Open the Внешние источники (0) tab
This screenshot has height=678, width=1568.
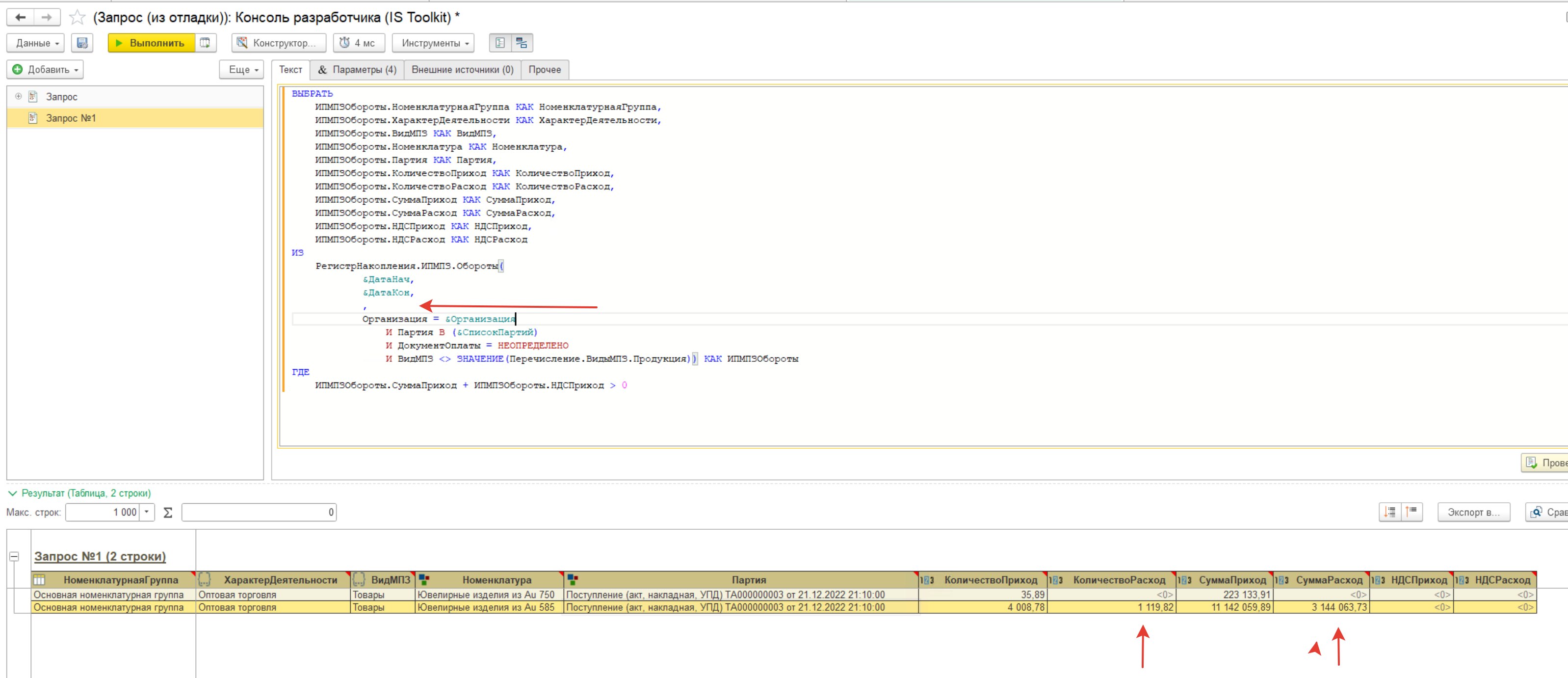(x=462, y=69)
